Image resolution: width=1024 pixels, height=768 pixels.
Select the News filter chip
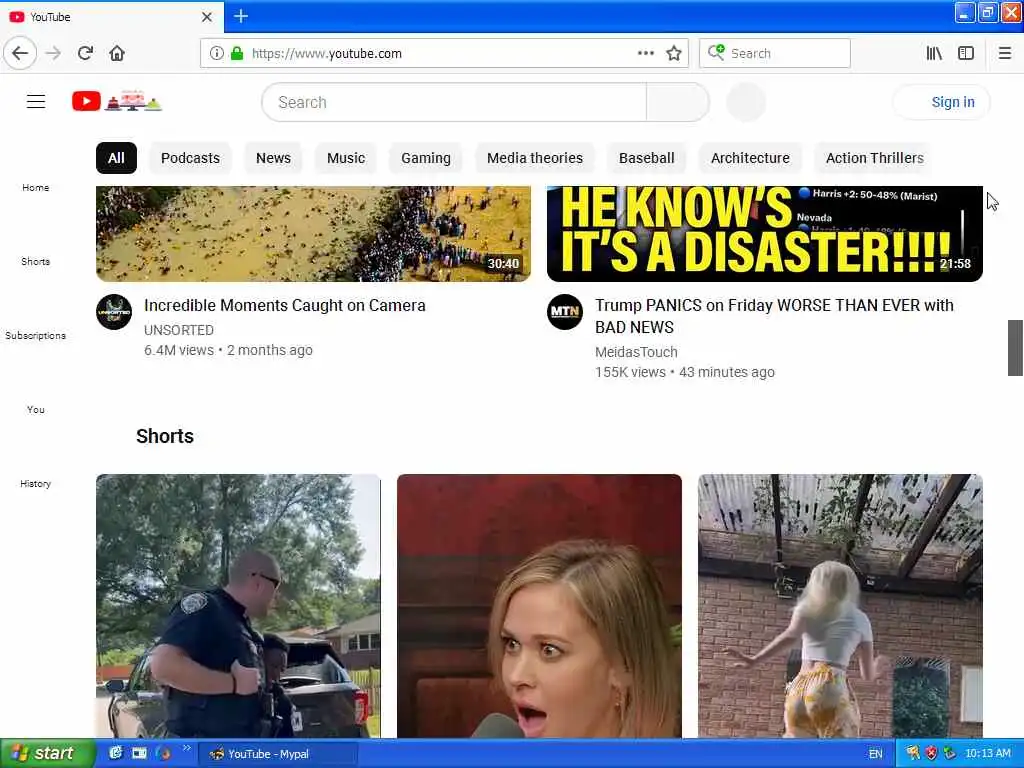coord(273,158)
